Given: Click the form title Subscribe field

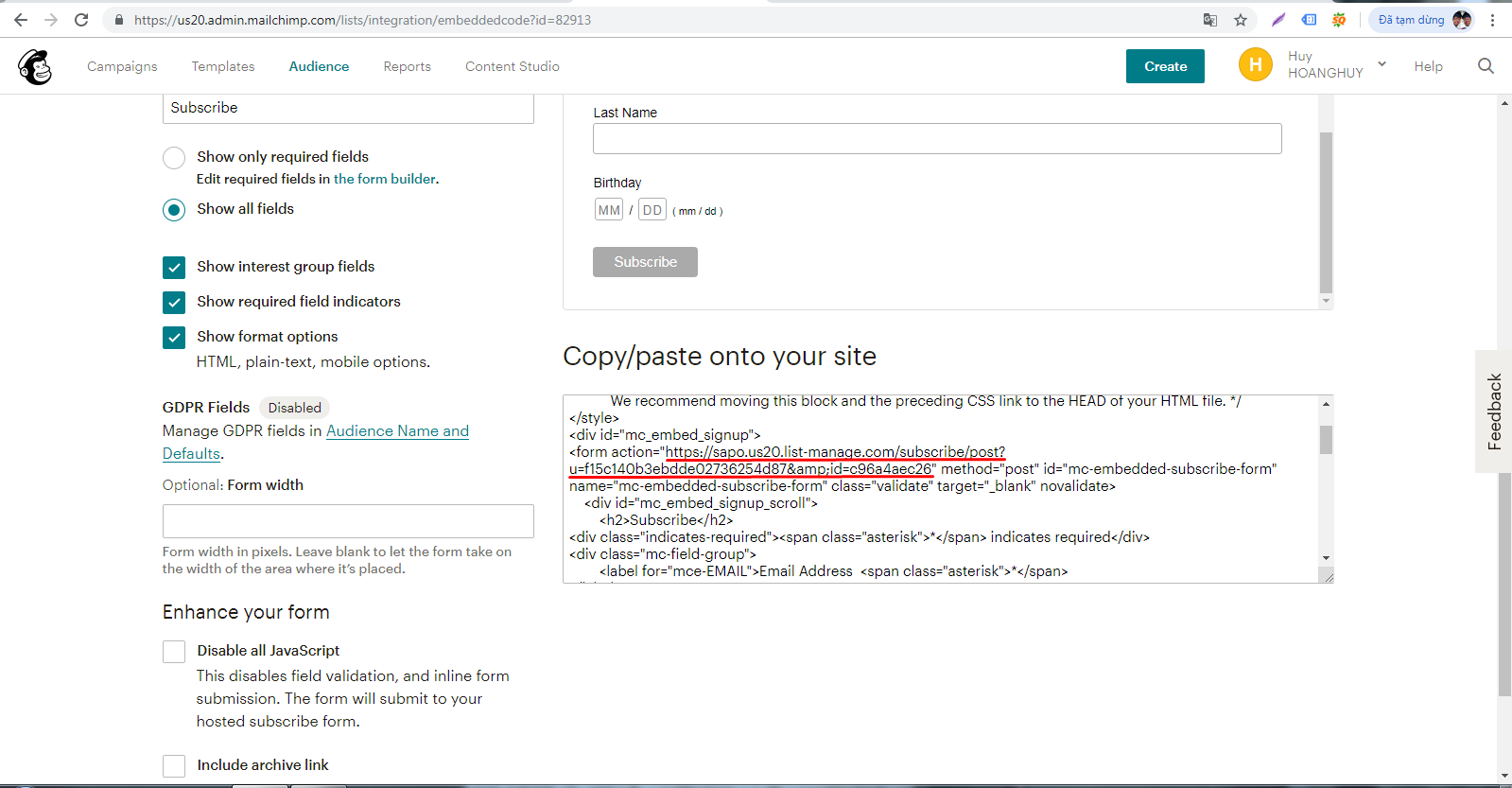Looking at the screenshot, I should (x=348, y=108).
